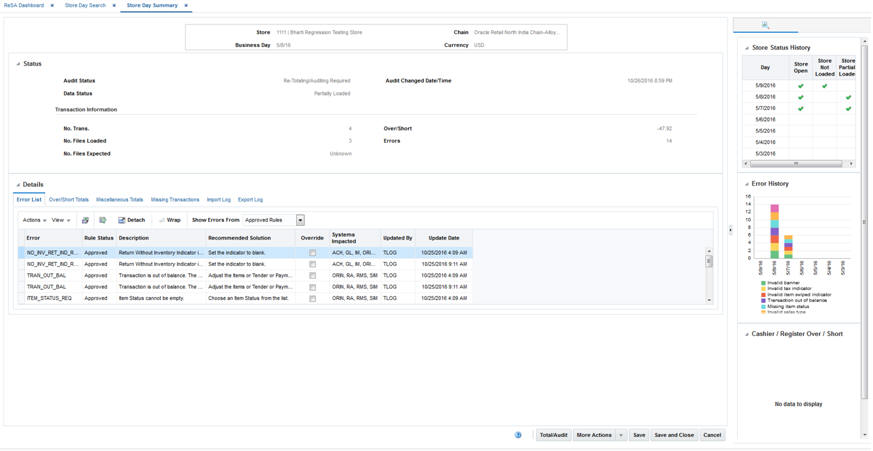Sort by the Updated By column header
This screenshot has width=873, height=451.
398,238
